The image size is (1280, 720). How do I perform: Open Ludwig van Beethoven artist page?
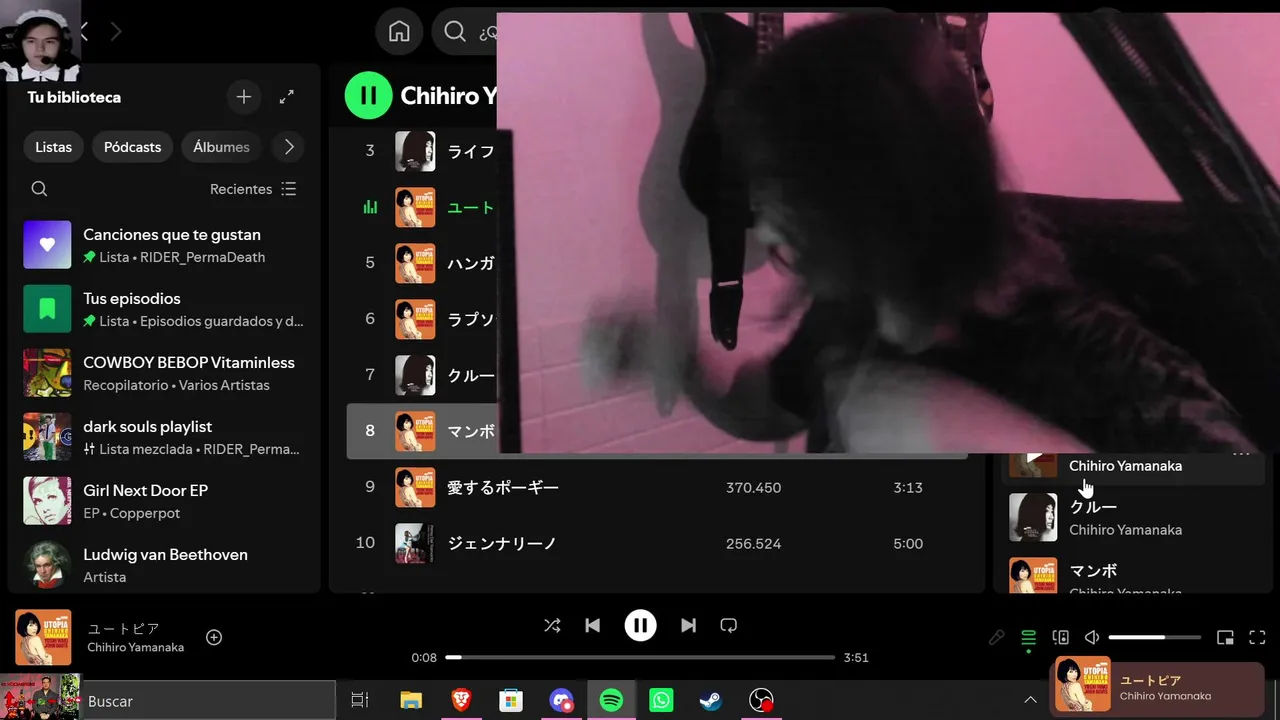pyautogui.click(x=164, y=565)
